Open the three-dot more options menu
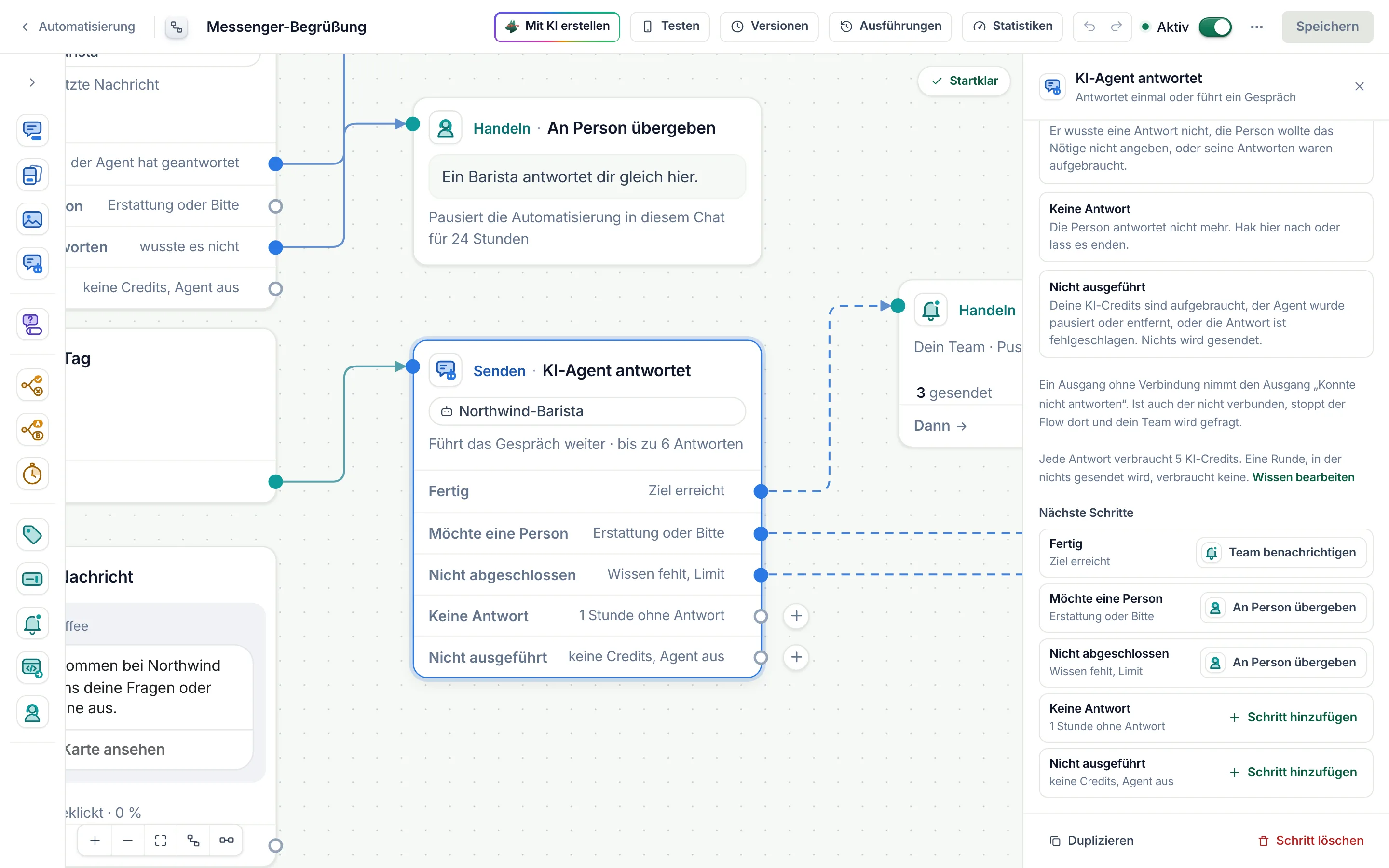This screenshot has width=1389, height=868. 1256,27
